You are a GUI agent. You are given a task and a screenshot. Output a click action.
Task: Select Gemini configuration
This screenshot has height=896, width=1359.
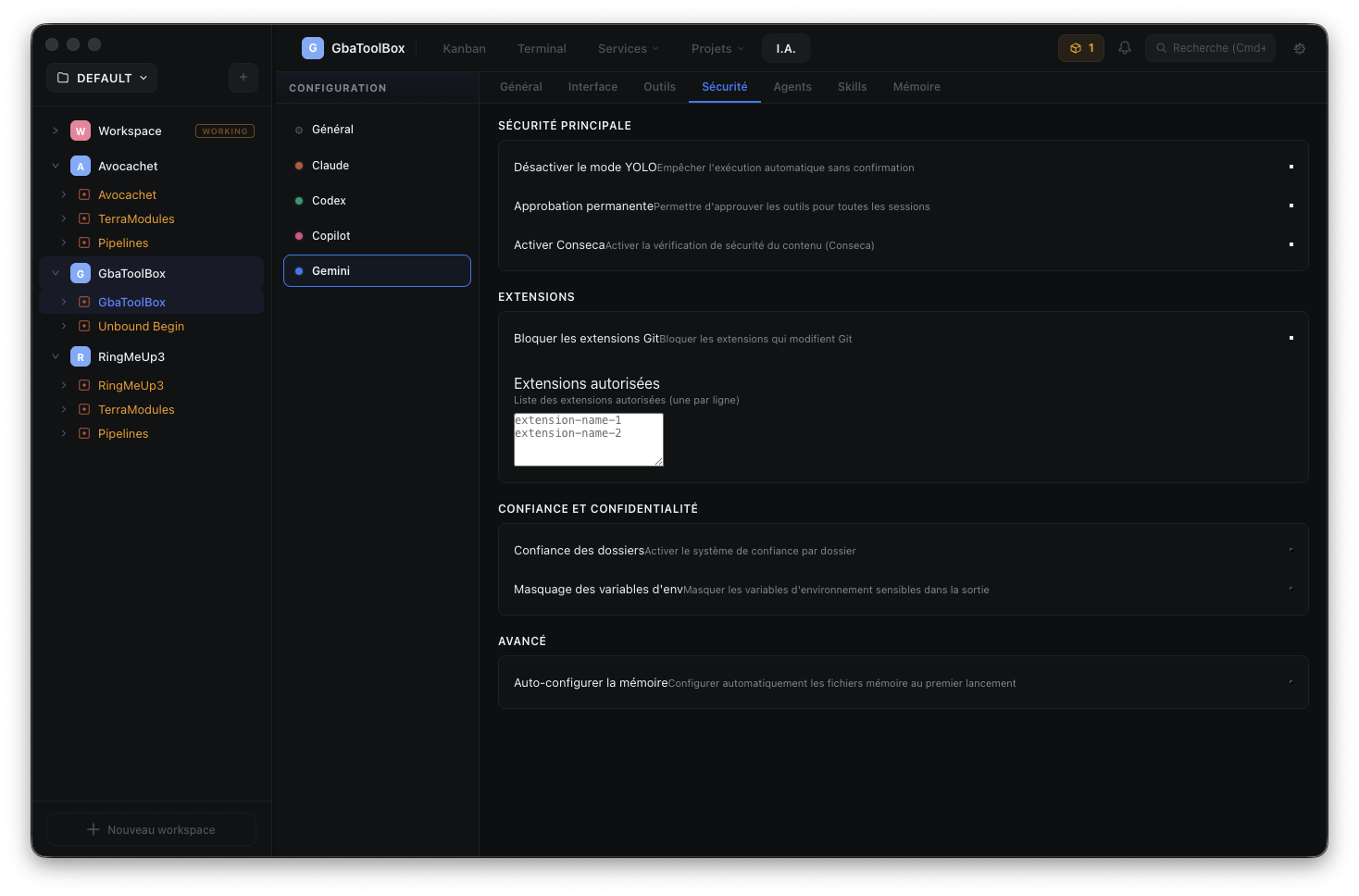click(x=377, y=271)
